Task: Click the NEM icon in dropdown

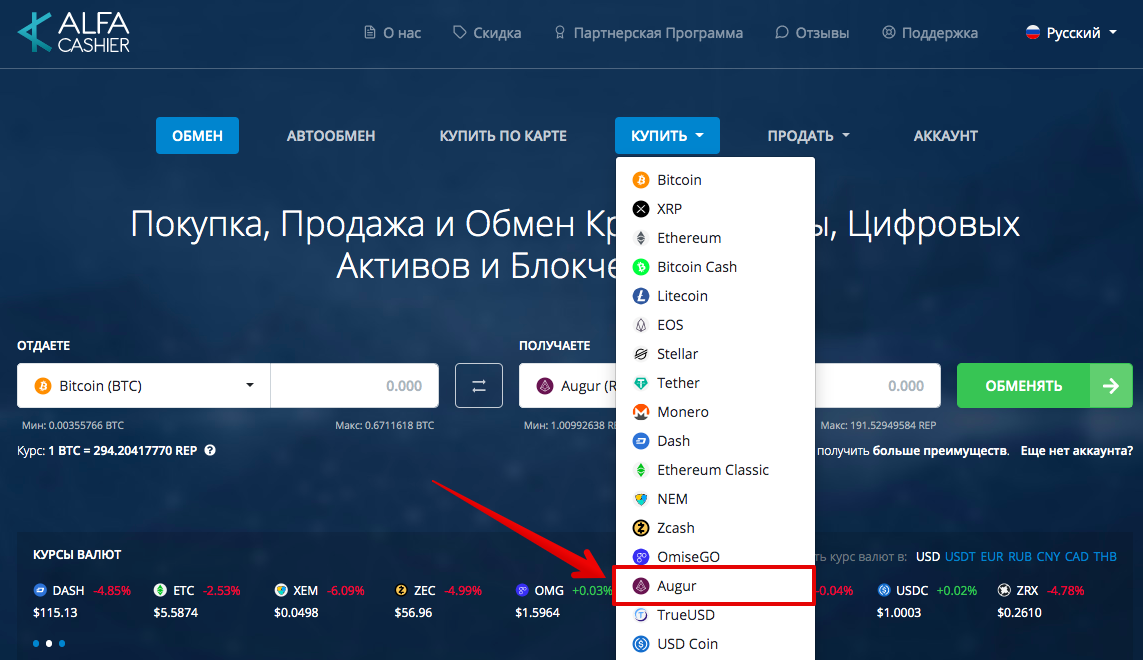Action: [x=641, y=499]
